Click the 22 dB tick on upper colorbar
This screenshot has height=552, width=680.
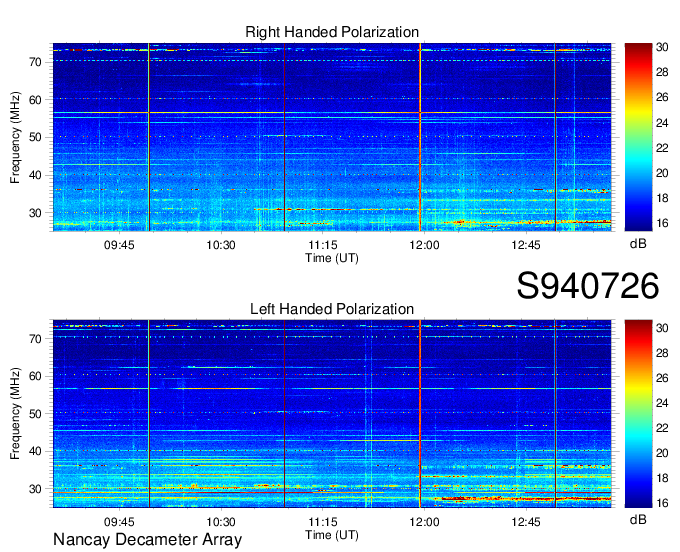point(662,148)
